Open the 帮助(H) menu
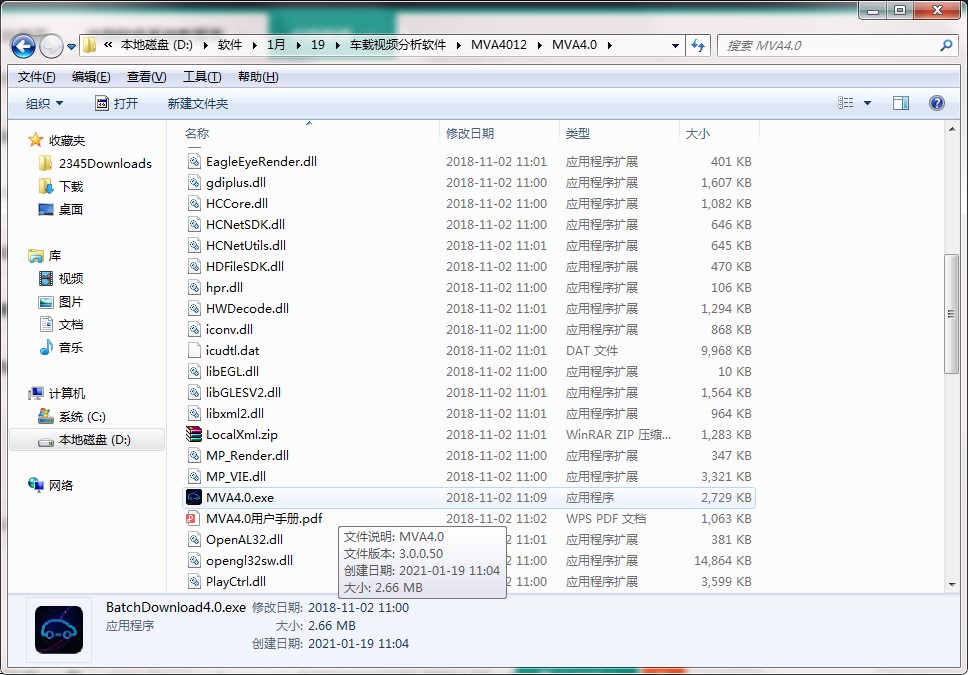 pos(258,77)
